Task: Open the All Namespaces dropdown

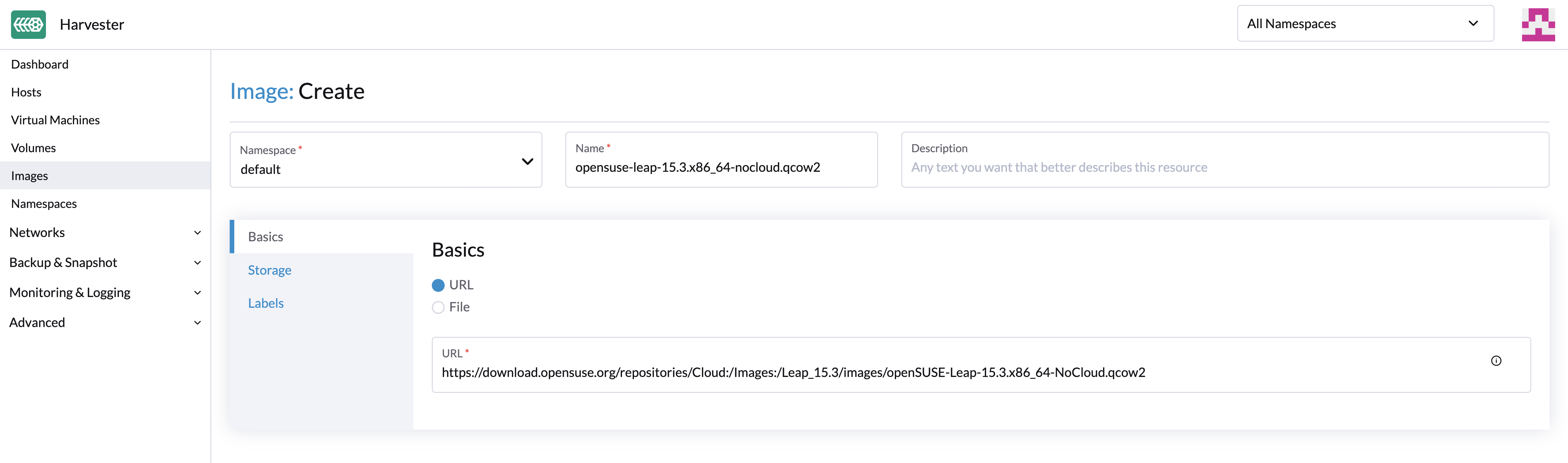Action: pyautogui.click(x=1364, y=23)
